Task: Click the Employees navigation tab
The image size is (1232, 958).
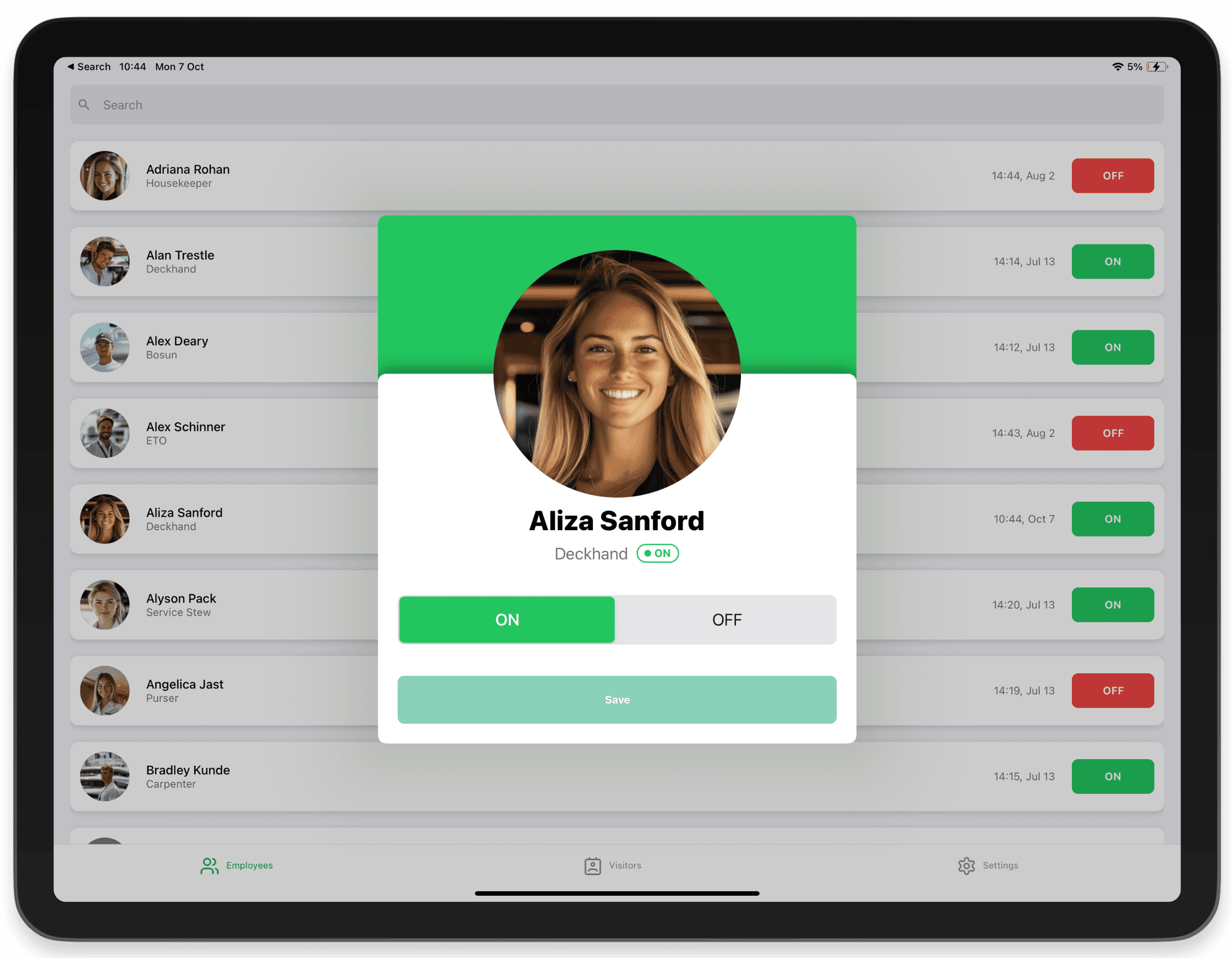Action: pos(235,865)
